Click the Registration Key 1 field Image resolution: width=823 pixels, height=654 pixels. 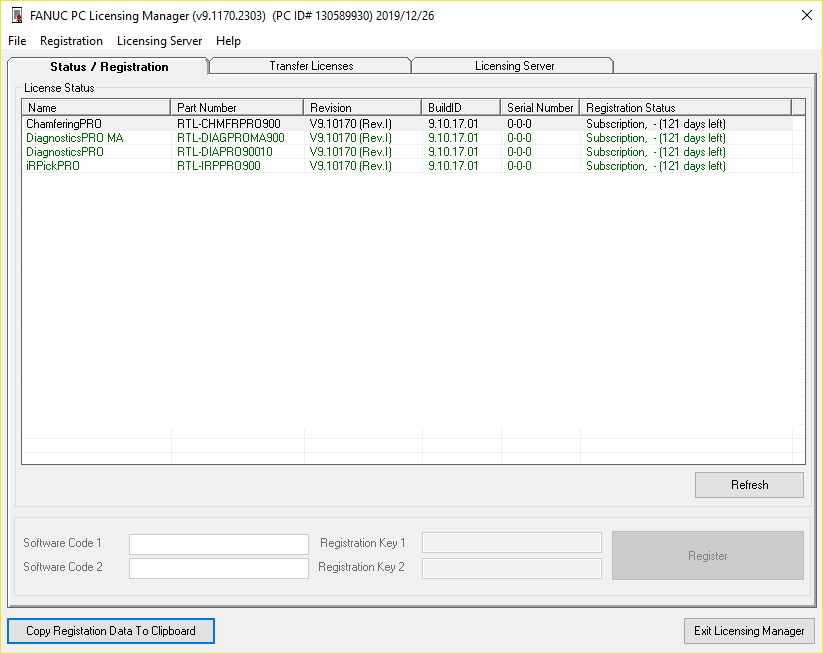512,543
